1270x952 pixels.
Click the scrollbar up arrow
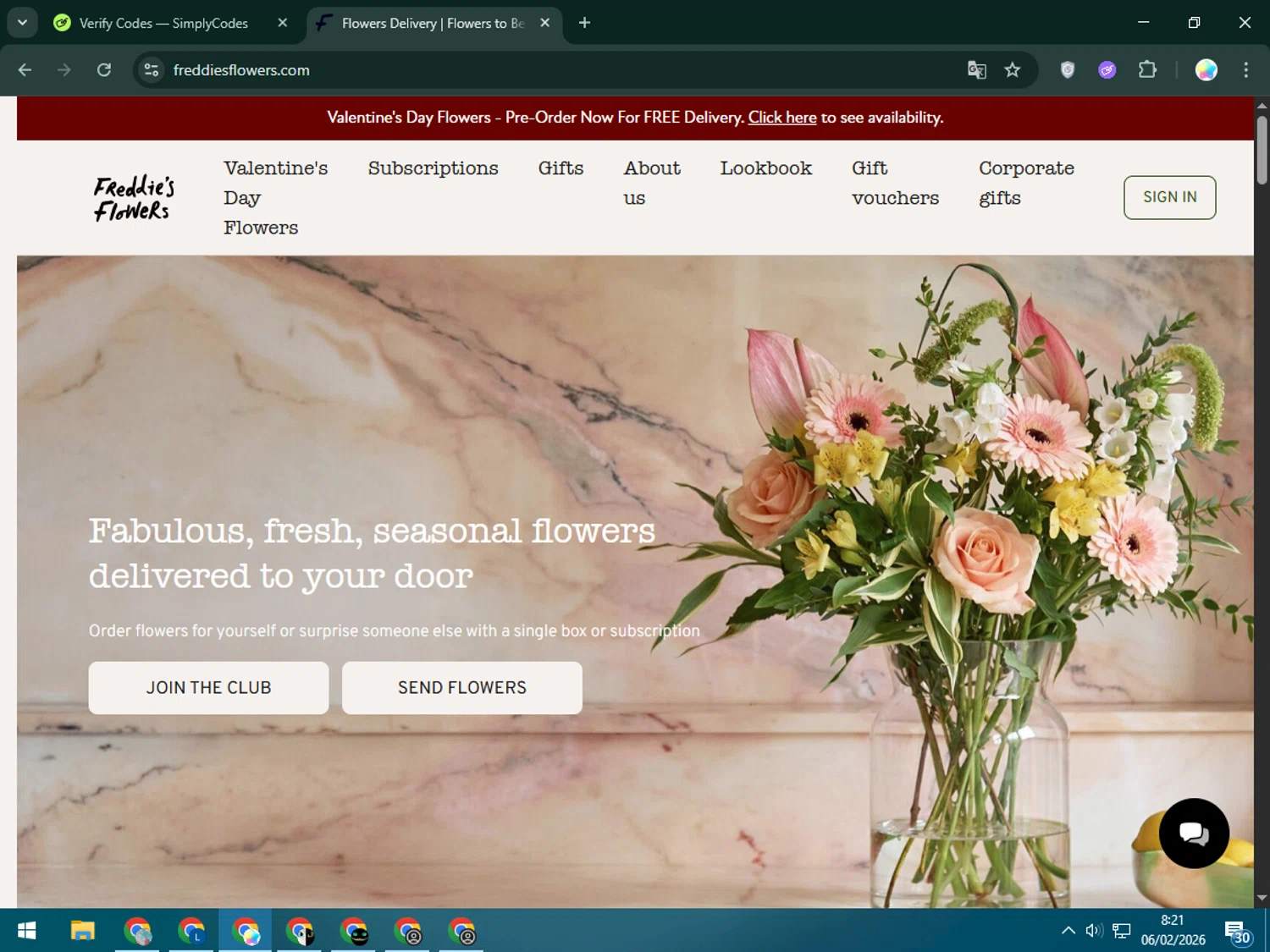(x=1262, y=106)
